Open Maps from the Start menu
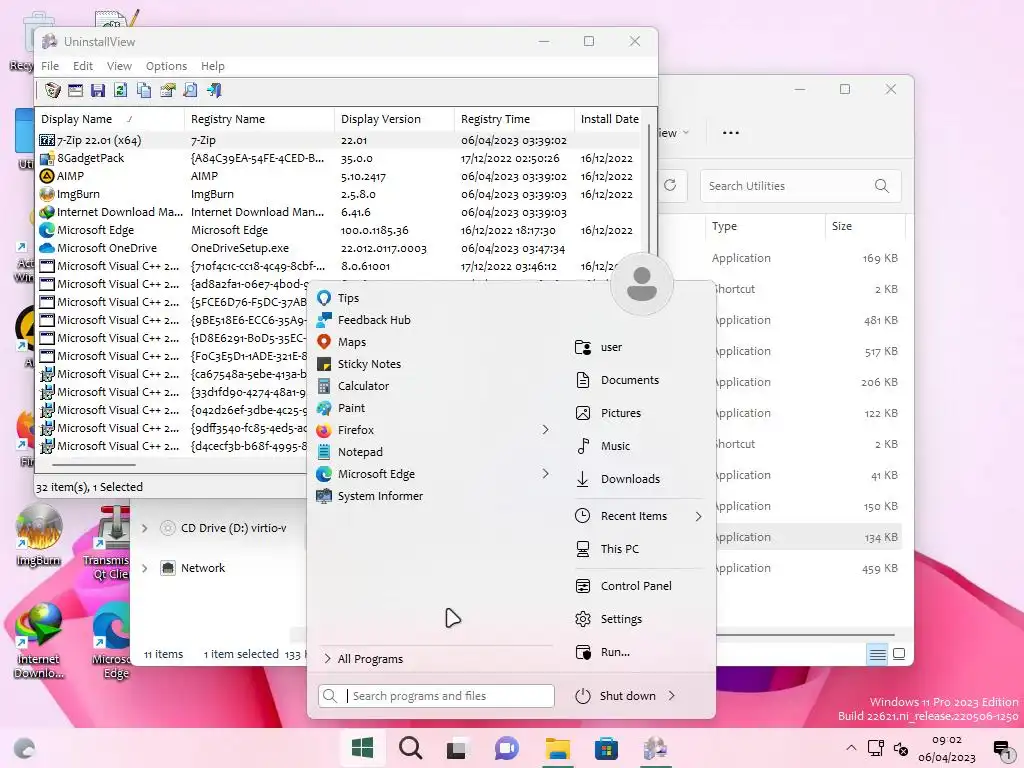1024x768 pixels. pos(434,342)
